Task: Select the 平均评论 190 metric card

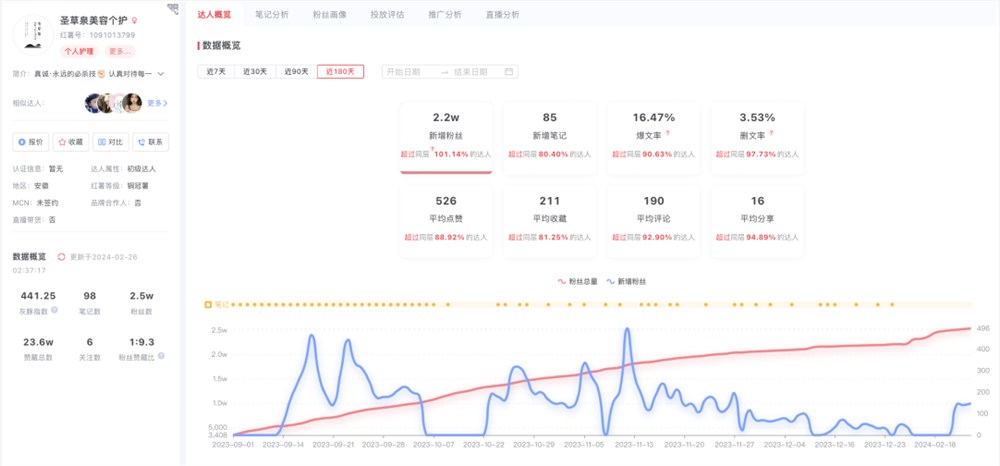Action: pyautogui.click(x=654, y=221)
